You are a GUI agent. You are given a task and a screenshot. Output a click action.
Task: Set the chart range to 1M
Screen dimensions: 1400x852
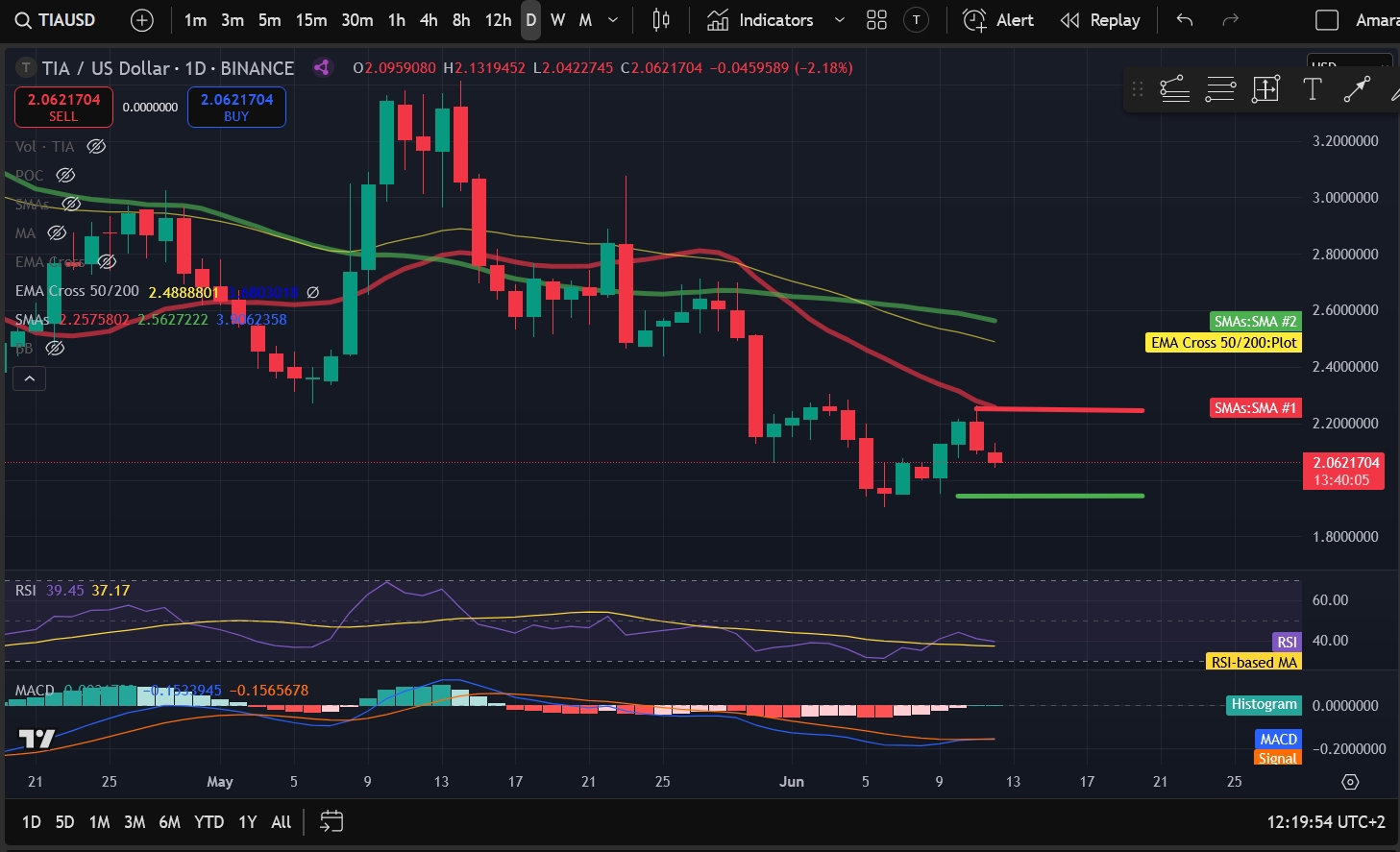click(99, 822)
